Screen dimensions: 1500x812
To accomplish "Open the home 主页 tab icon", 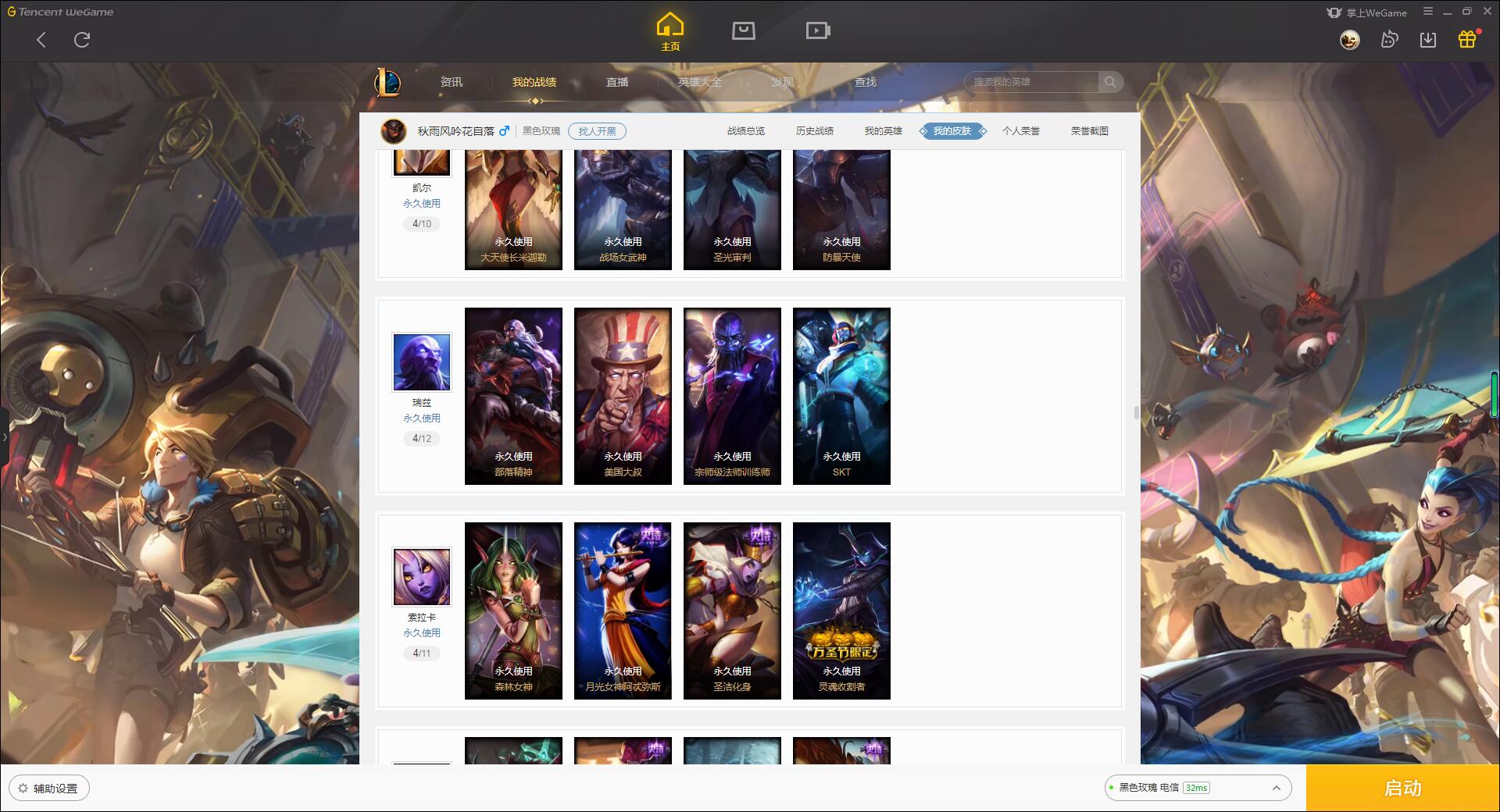I will point(670,32).
